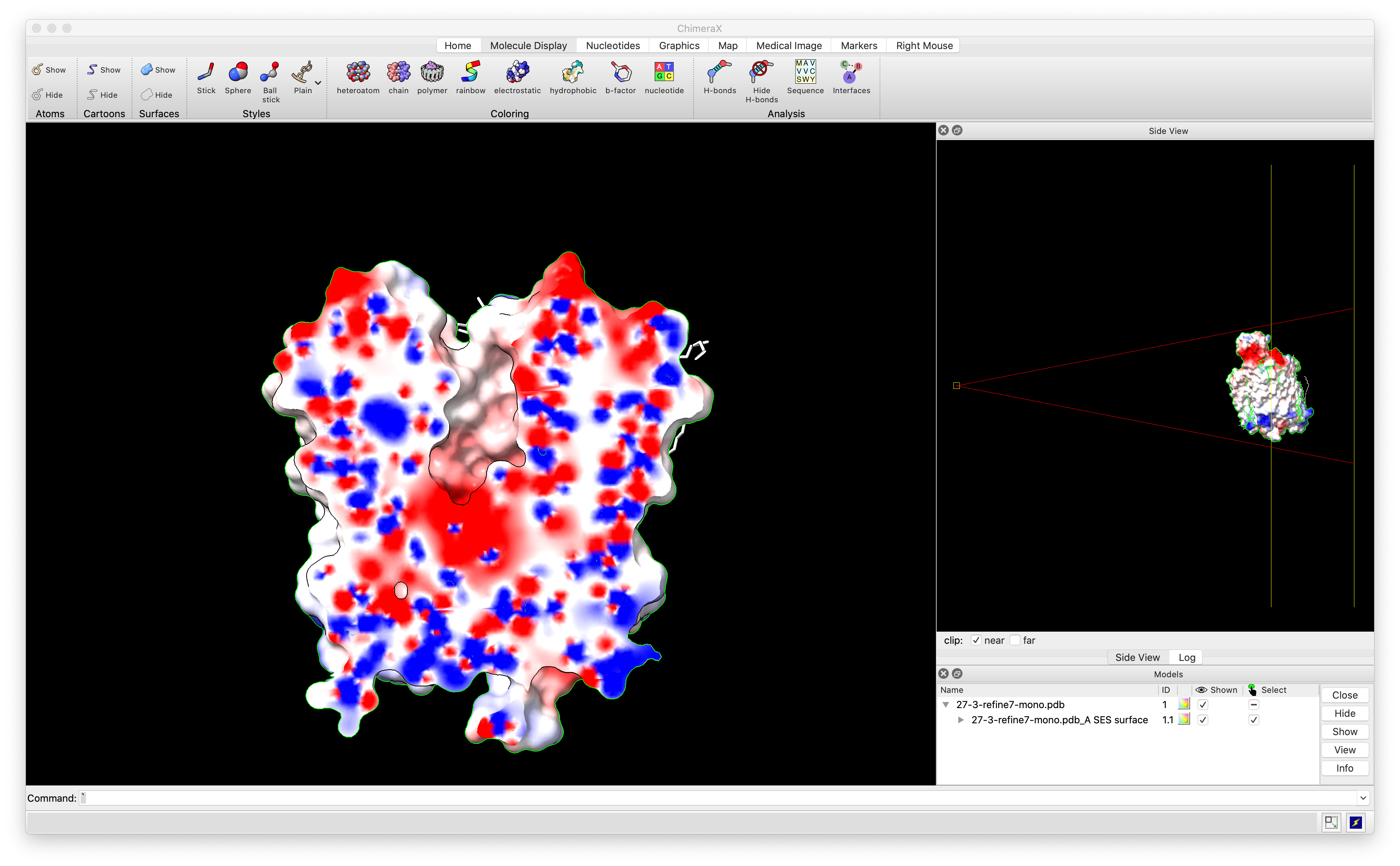Open the command history dropdown

[x=1363, y=798]
